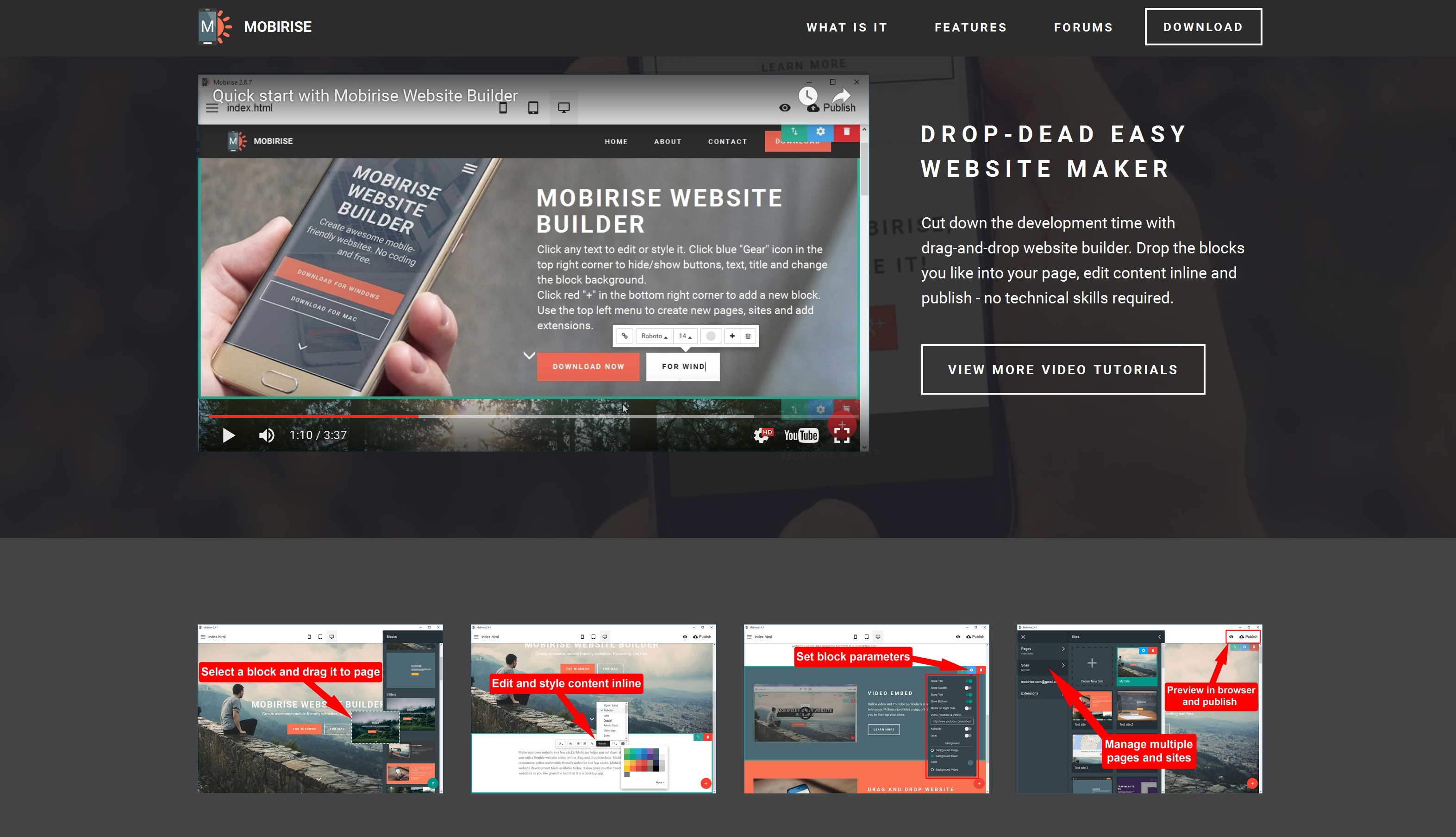Toggle the play button on the video
This screenshot has width=1456, height=837.
click(228, 434)
